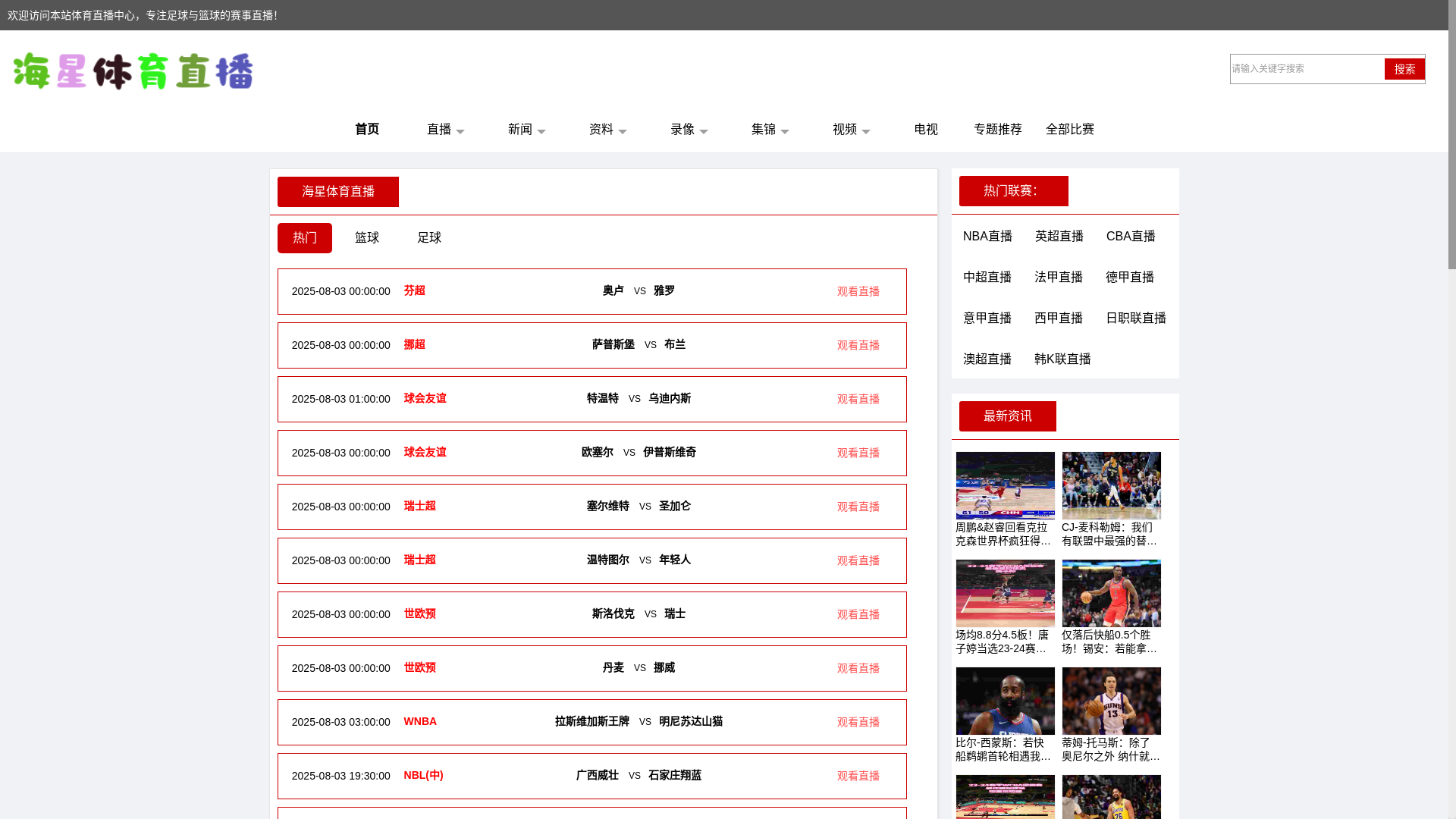Screen dimensions: 1456x819
Task: Click team name 明尼苏达山猫
Action: click(x=691, y=722)
